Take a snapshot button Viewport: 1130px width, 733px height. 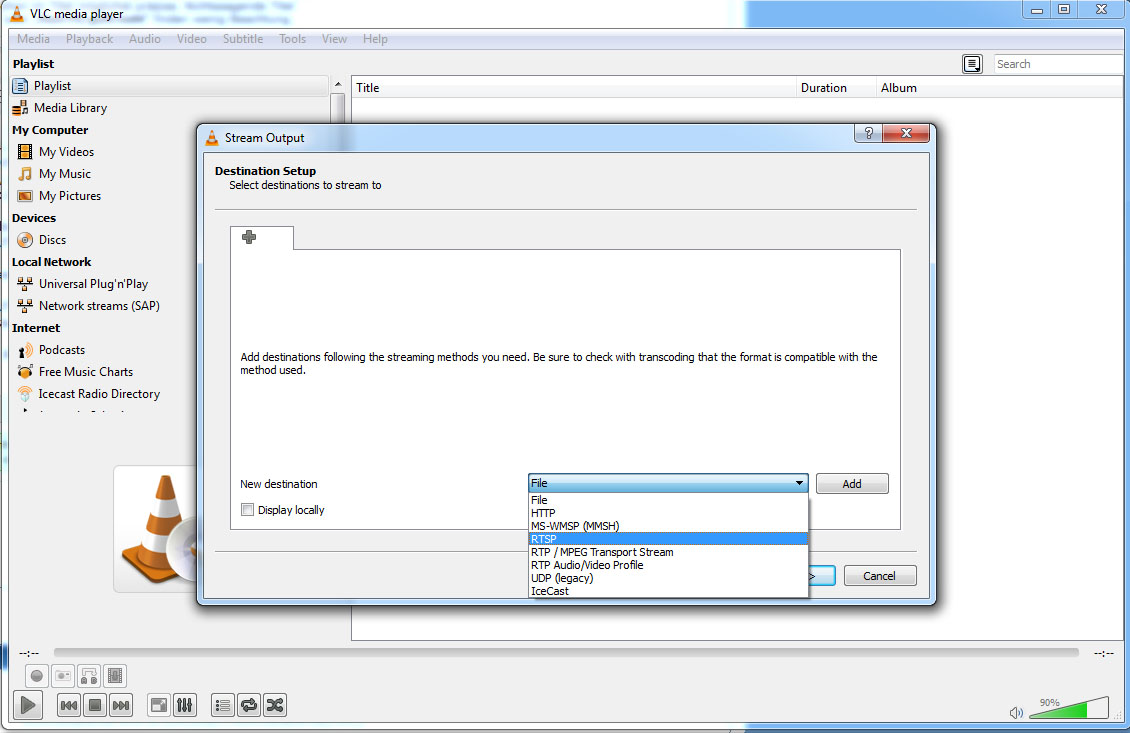point(63,676)
